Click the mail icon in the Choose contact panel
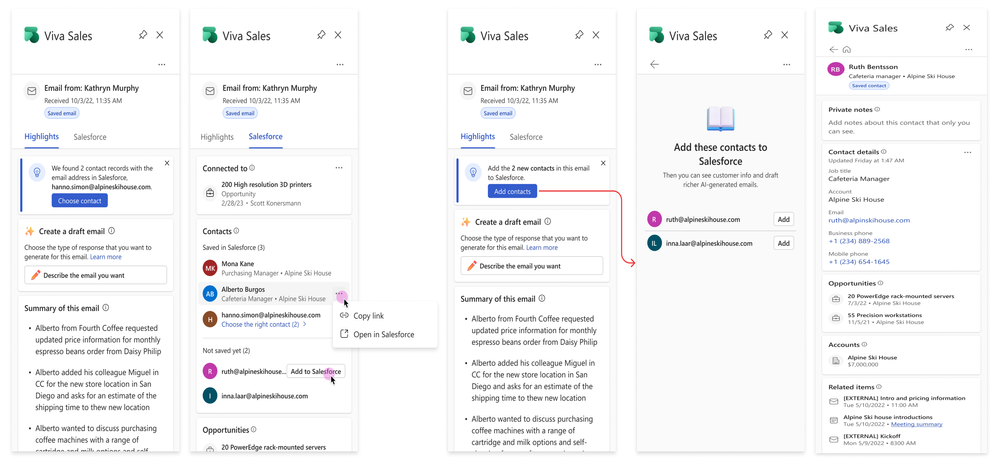The image size is (999, 472). (31, 91)
